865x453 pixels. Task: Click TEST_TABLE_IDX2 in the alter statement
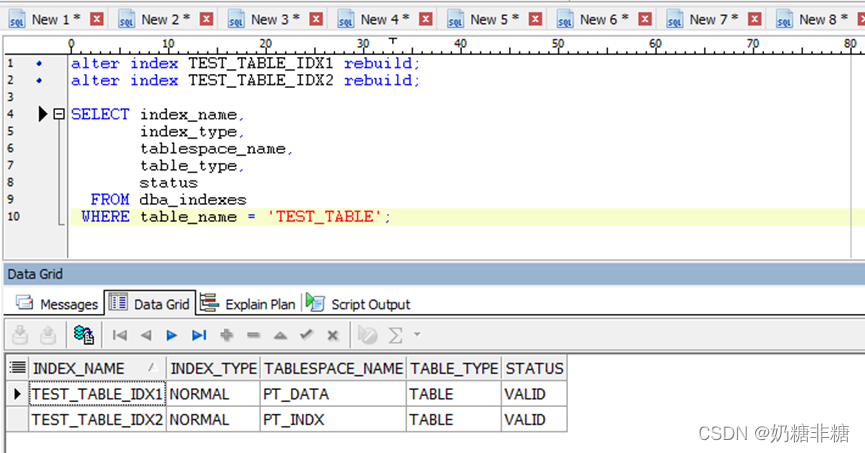261,81
